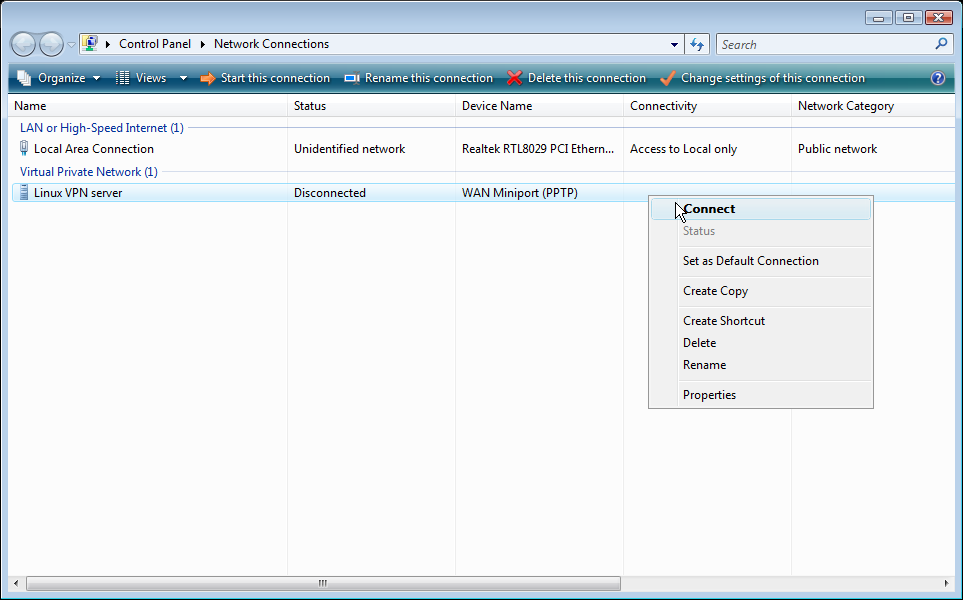This screenshot has width=963, height=600.
Task: Click the Back navigation arrow button
Action: coord(23,44)
